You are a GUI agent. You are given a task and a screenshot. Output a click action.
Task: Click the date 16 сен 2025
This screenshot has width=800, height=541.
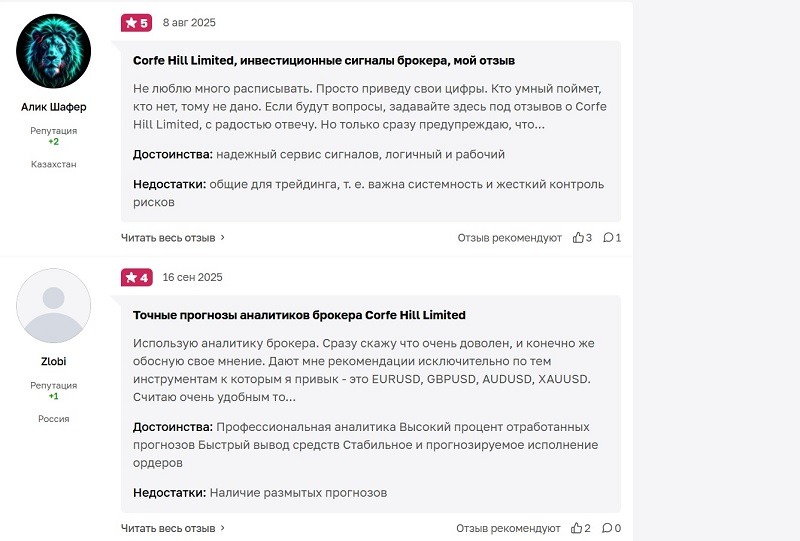click(192, 277)
